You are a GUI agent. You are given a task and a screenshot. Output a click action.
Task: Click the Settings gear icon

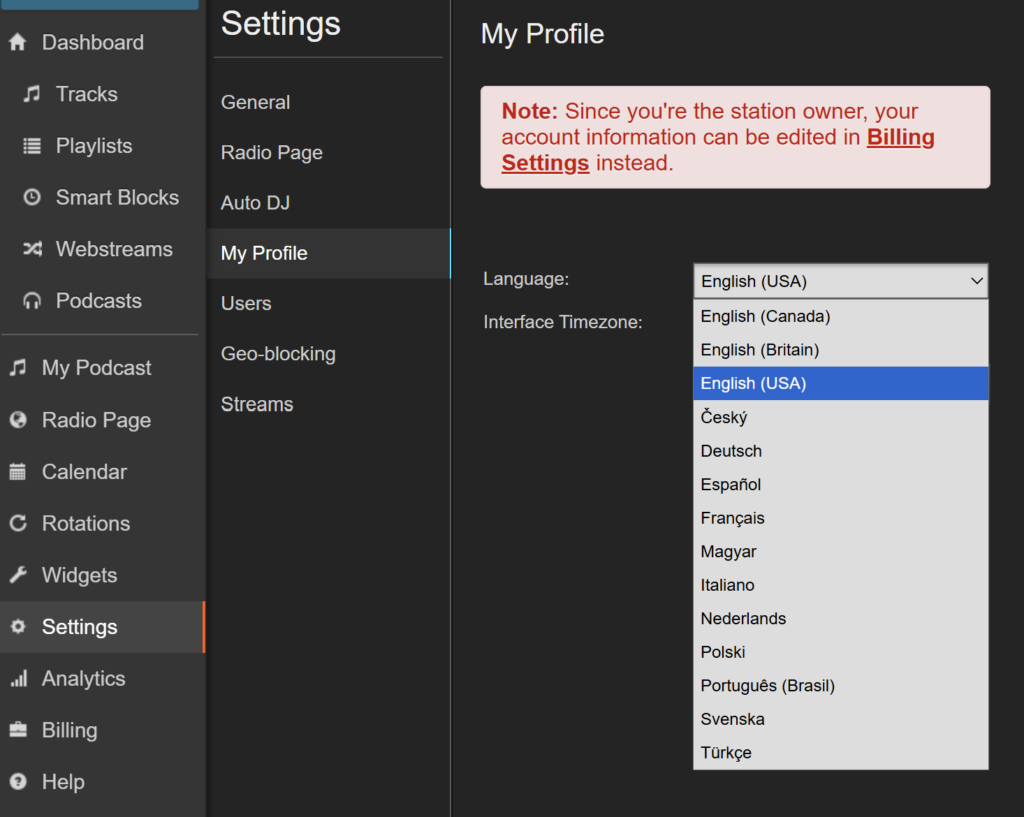coord(18,626)
